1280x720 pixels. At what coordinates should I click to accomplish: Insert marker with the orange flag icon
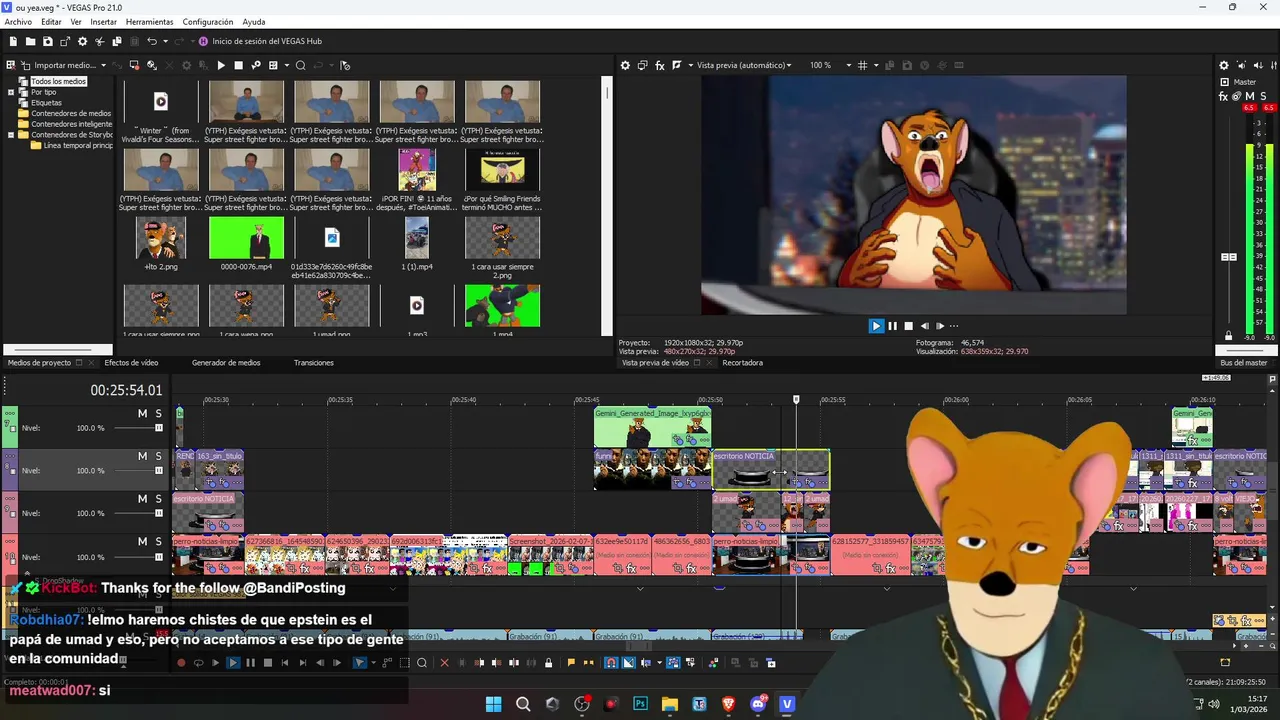point(571,662)
